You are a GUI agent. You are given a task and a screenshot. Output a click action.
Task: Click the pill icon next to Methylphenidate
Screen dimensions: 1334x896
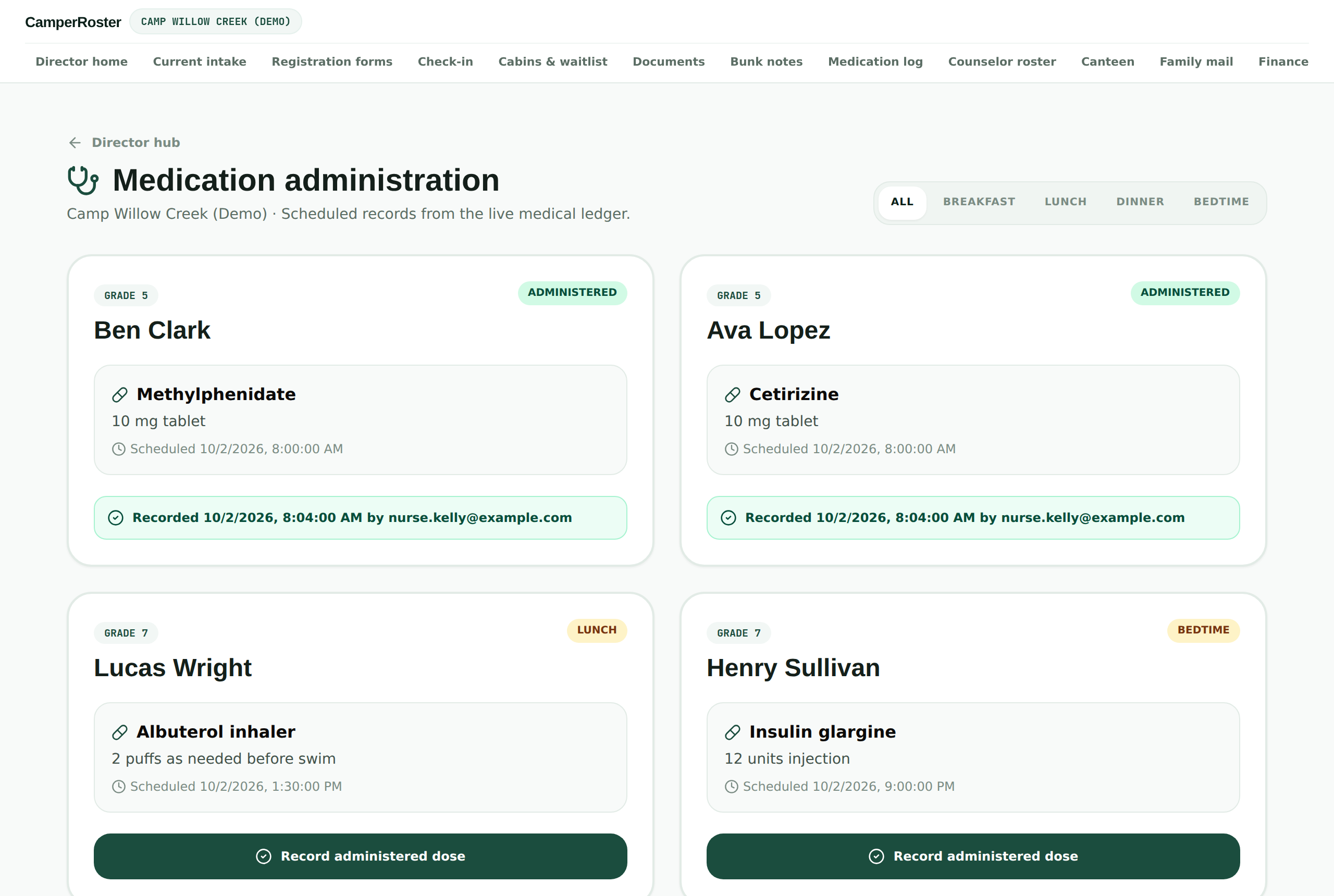[119, 395]
